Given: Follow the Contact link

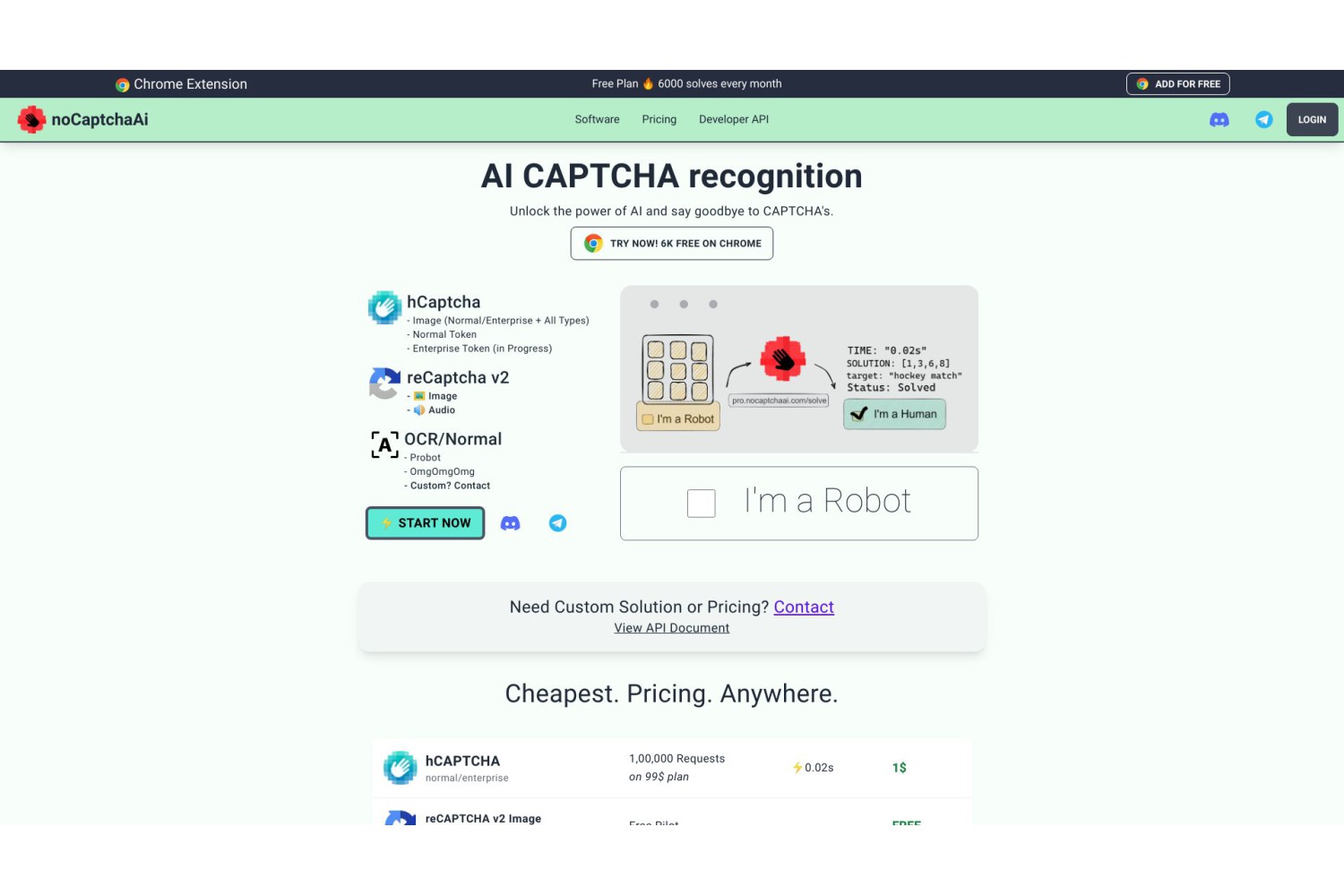Looking at the screenshot, I should [804, 607].
